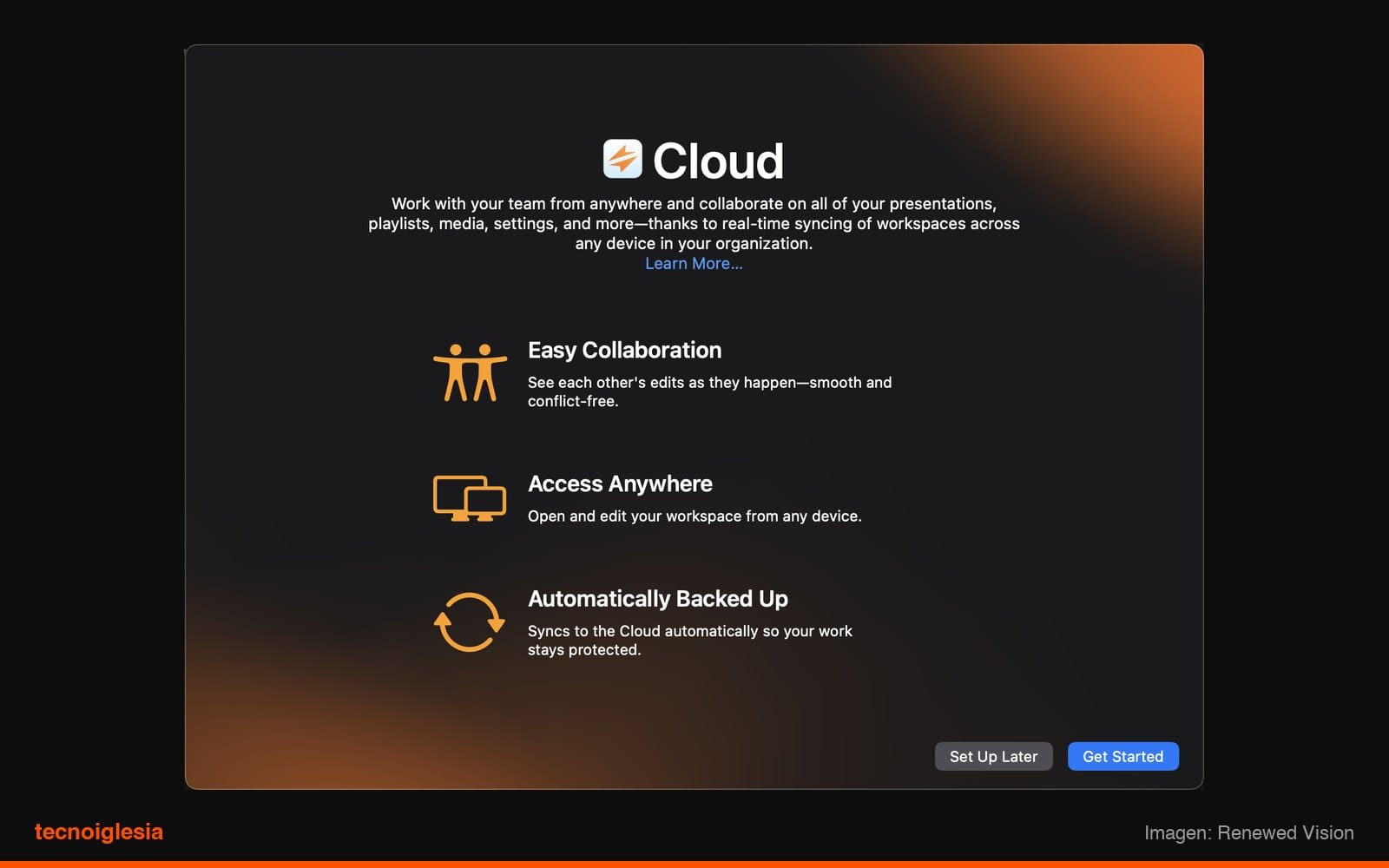Click the 'Work with your team' intro paragraph

(694, 224)
